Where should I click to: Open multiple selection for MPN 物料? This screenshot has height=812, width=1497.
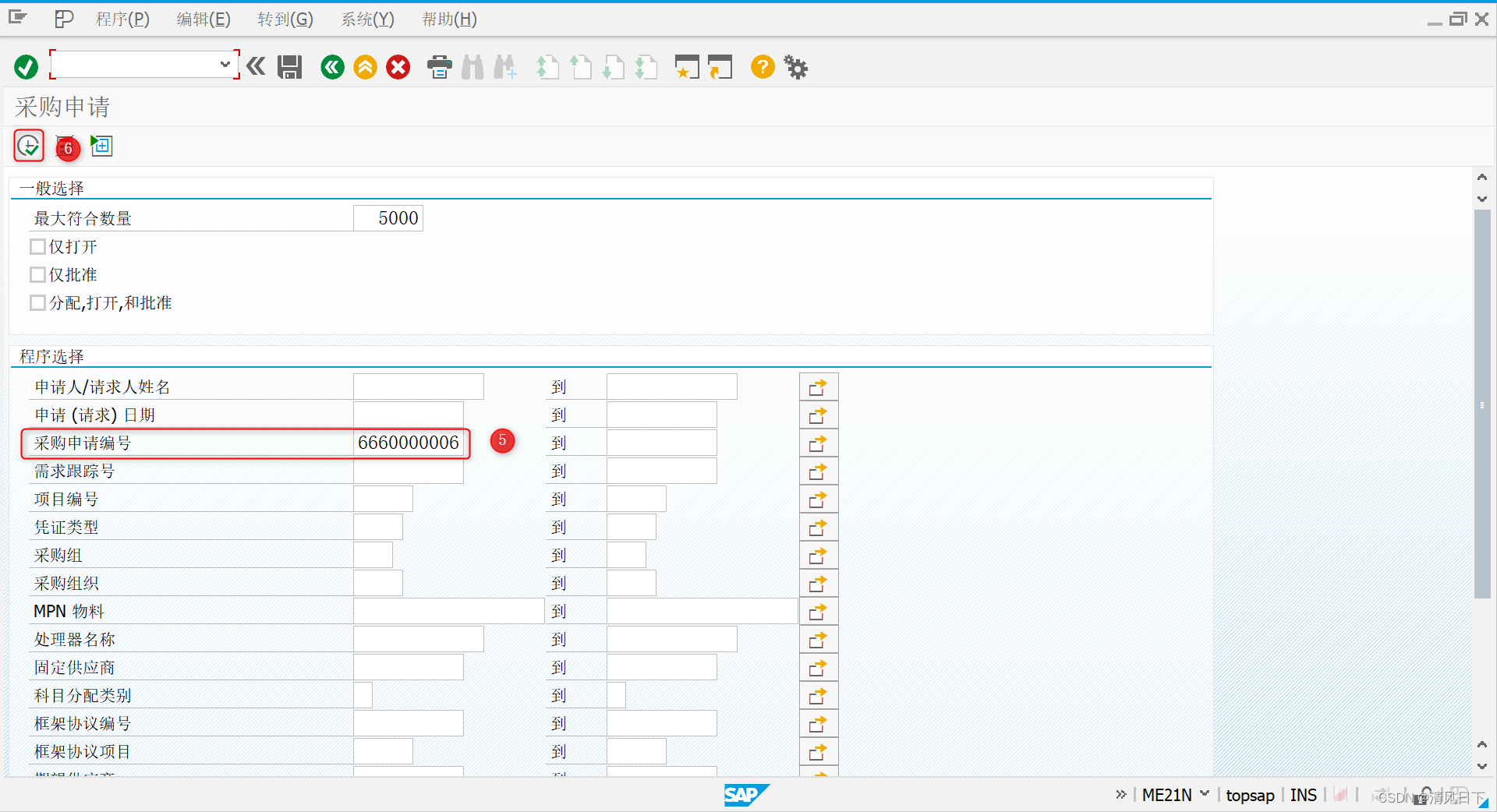point(819,611)
